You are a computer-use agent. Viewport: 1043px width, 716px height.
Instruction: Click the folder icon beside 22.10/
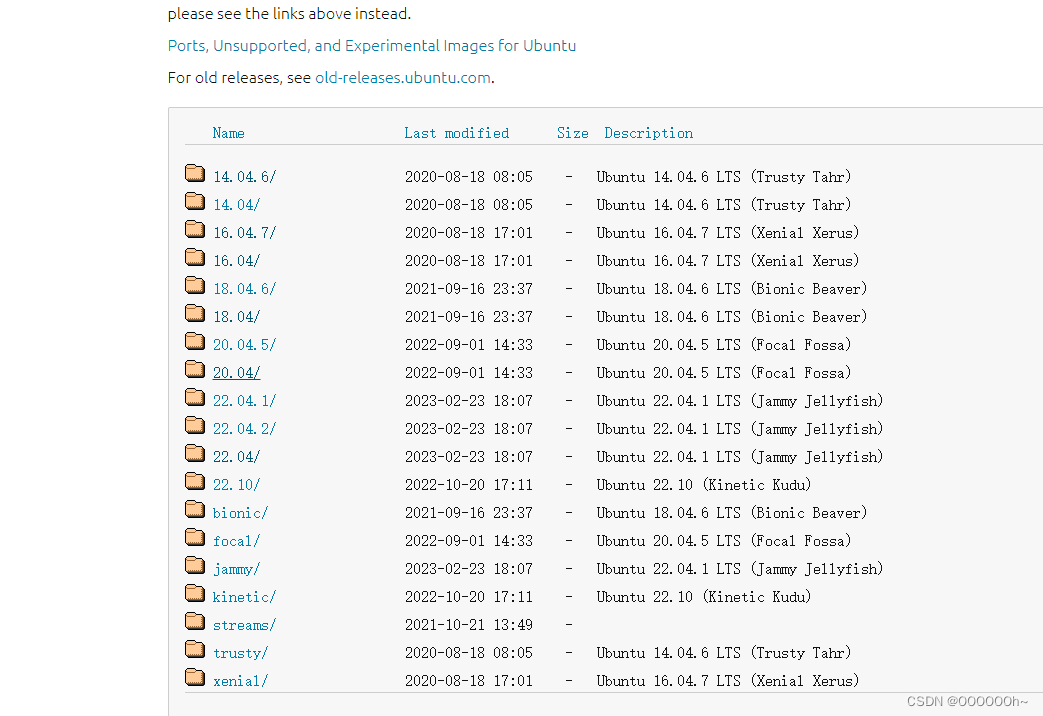tap(195, 482)
